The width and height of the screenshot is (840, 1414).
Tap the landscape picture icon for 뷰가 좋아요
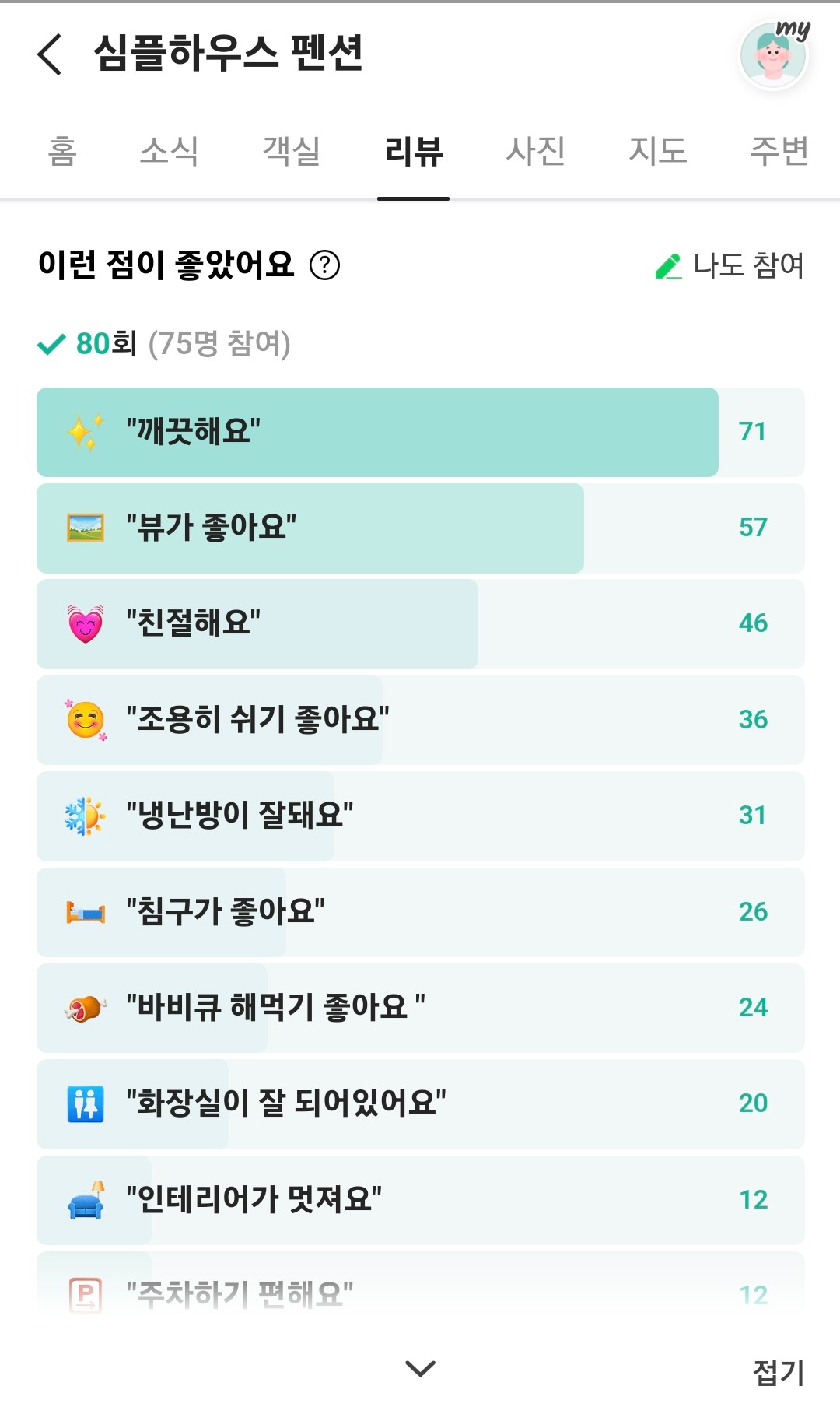click(86, 528)
